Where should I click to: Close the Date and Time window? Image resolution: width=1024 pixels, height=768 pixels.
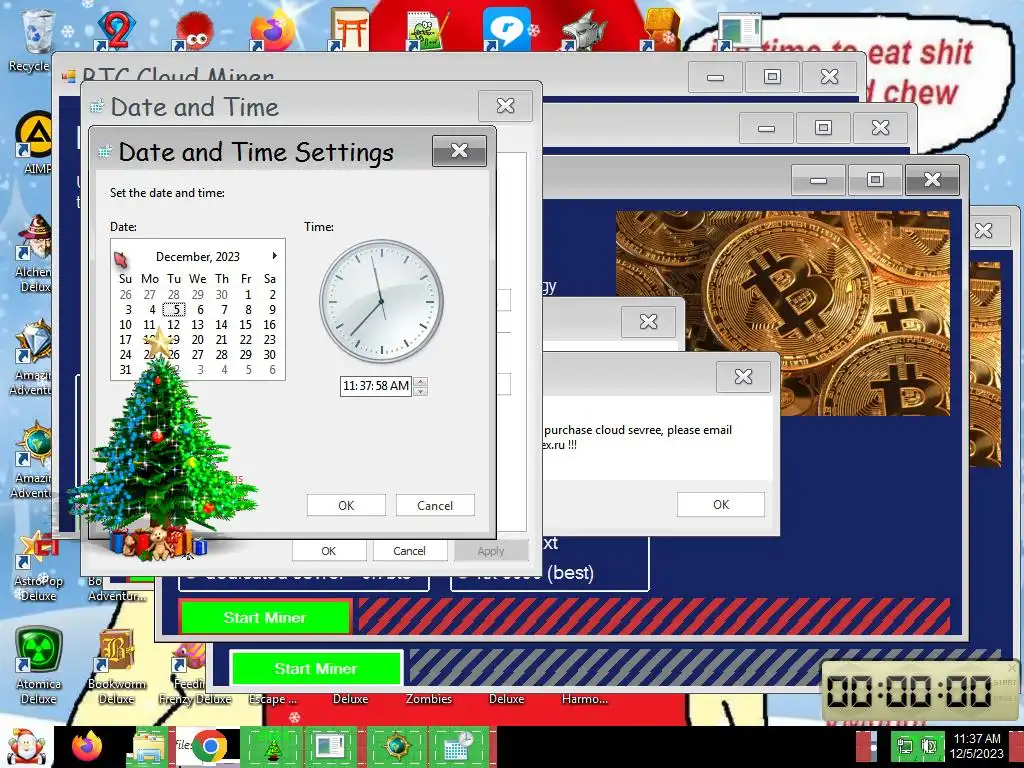coord(505,105)
